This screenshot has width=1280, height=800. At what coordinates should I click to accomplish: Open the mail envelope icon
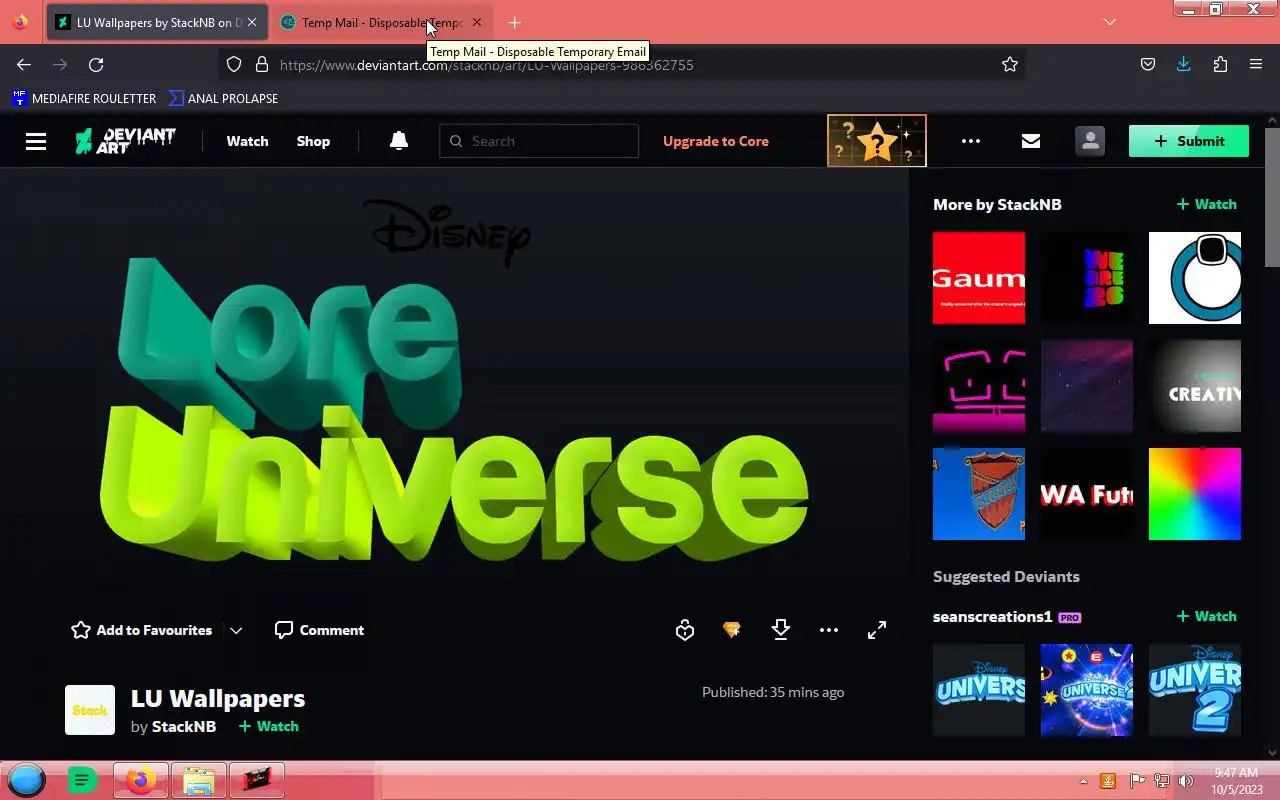point(1031,141)
